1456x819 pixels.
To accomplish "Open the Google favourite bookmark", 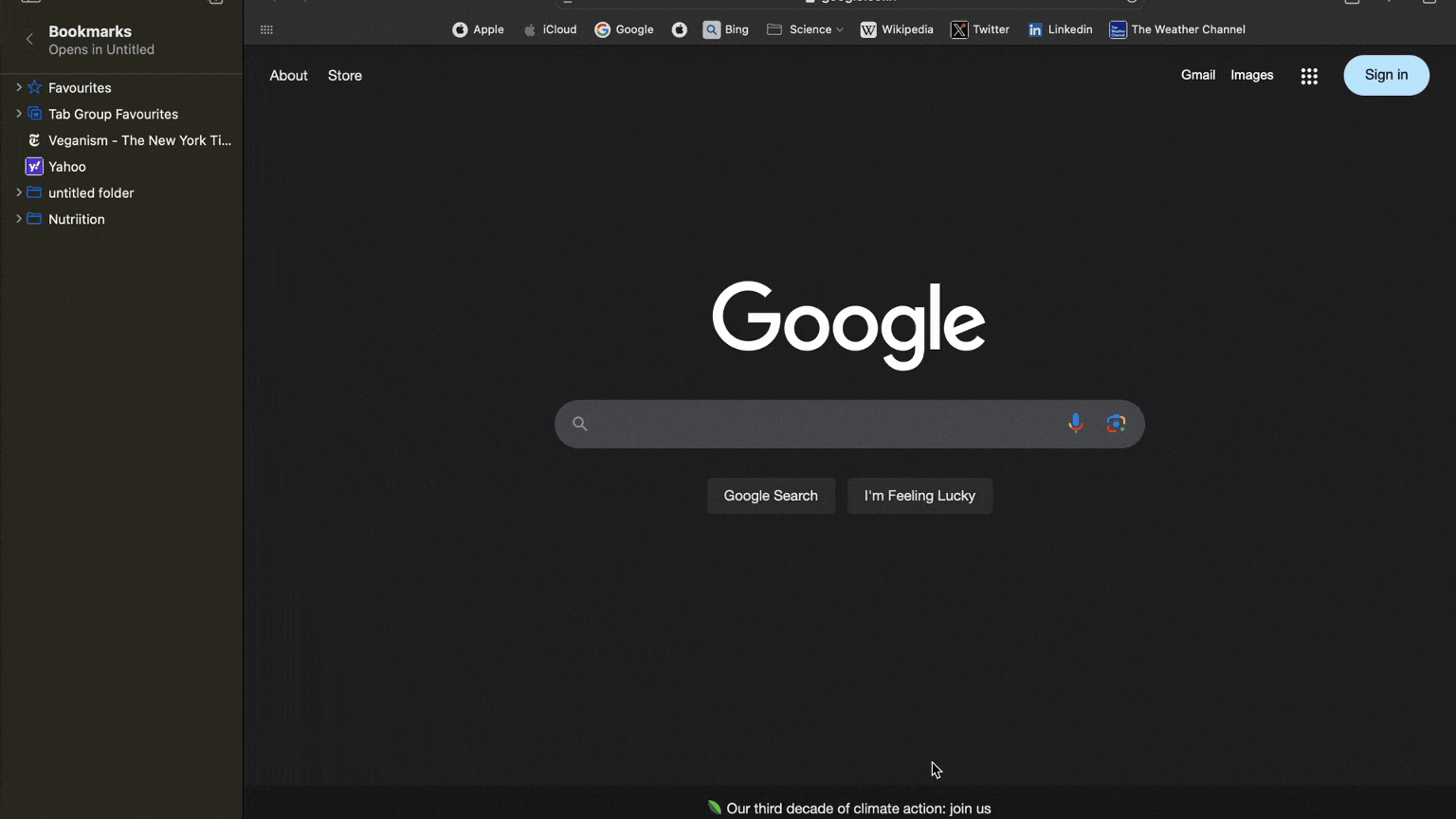I will coord(624,29).
